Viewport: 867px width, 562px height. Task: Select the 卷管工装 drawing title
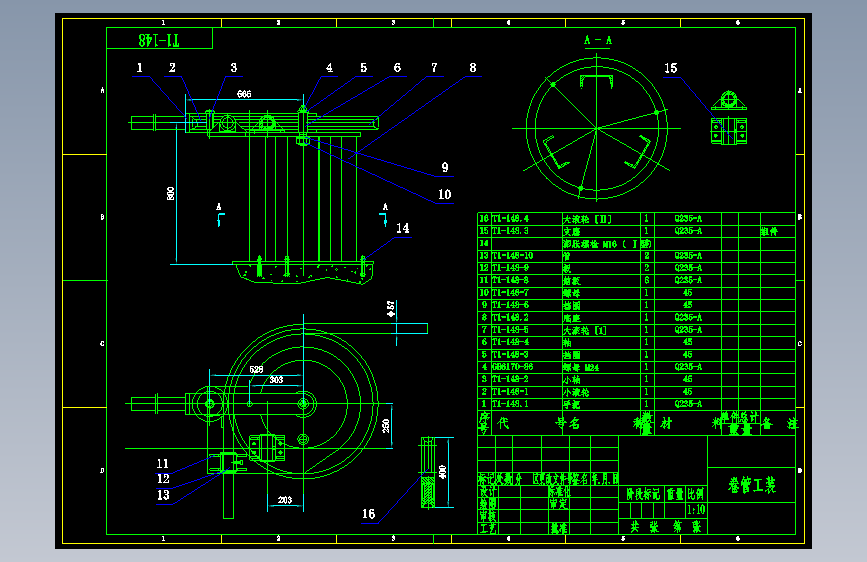pyautogui.click(x=751, y=486)
